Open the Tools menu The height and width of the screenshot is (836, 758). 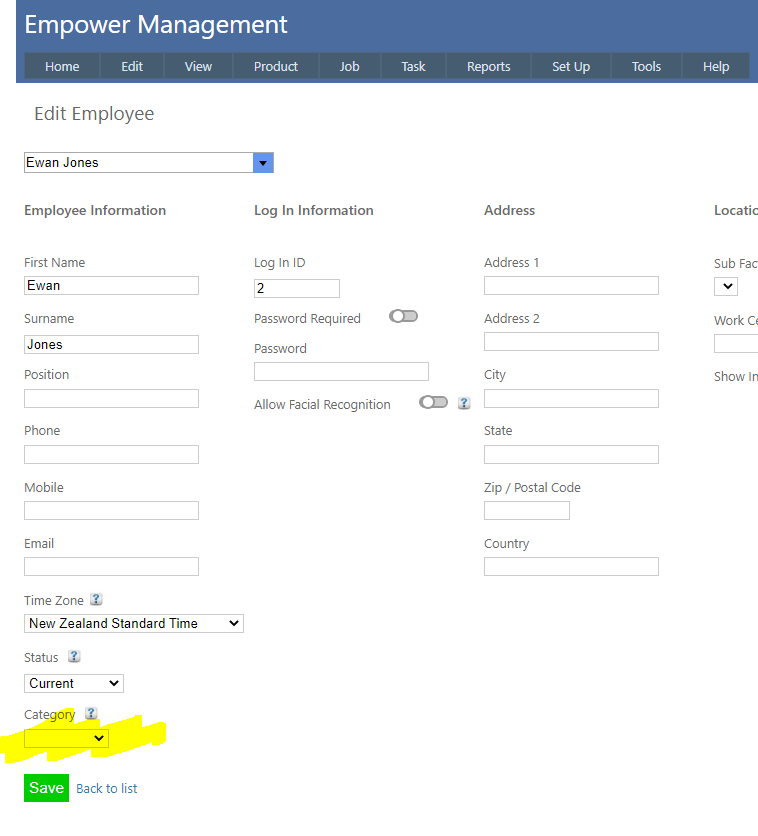click(646, 67)
